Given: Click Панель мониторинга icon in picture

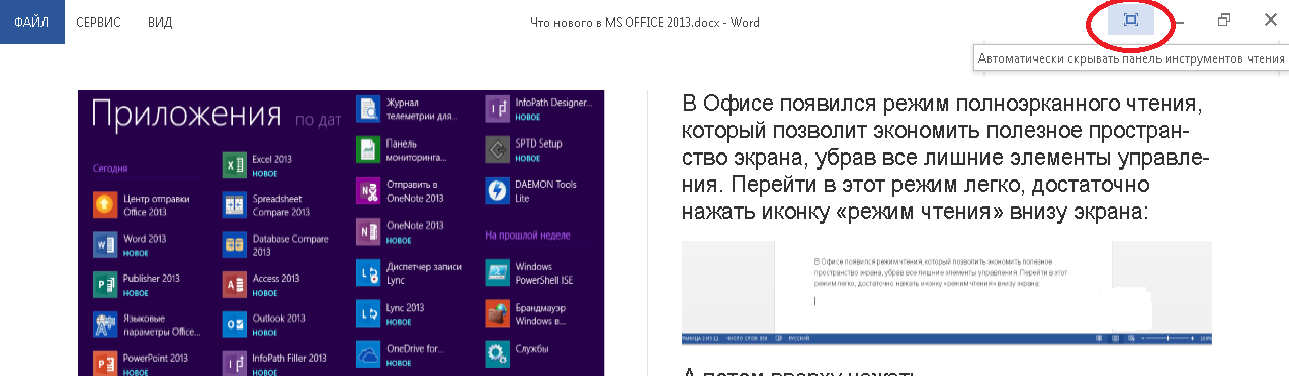Looking at the screenshot, I should coord(368,149).
